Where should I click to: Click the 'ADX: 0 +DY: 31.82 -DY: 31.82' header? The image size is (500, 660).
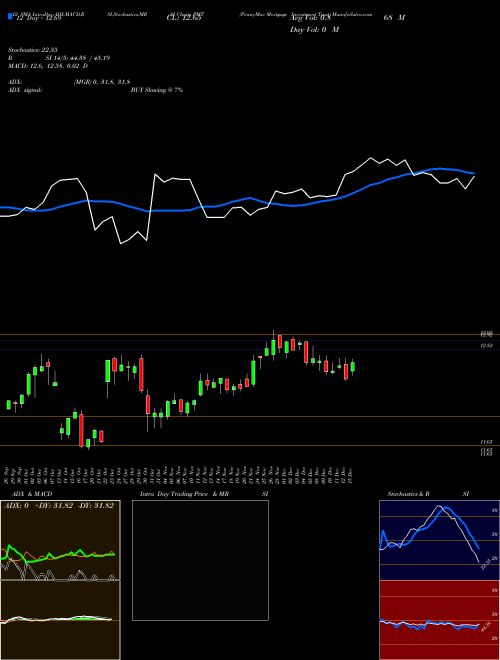pos(59,506)
